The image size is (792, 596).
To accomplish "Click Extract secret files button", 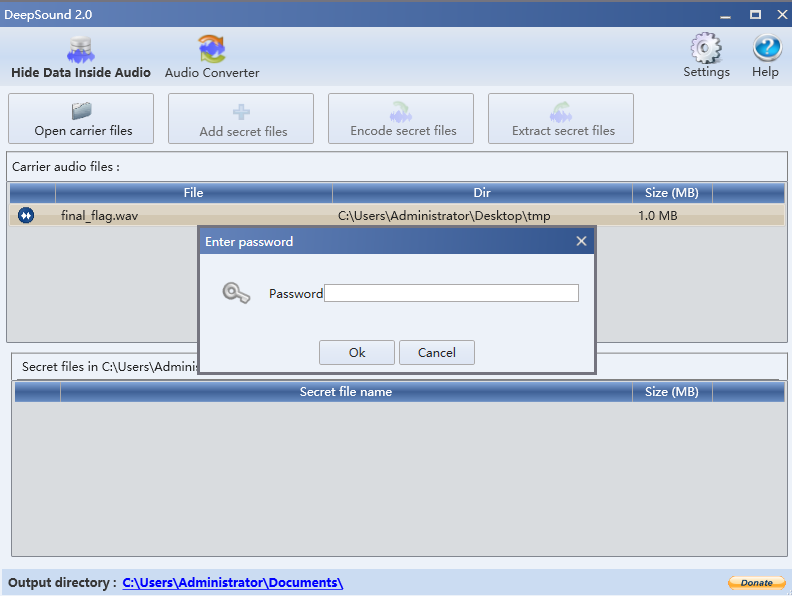I will point(561,119).
